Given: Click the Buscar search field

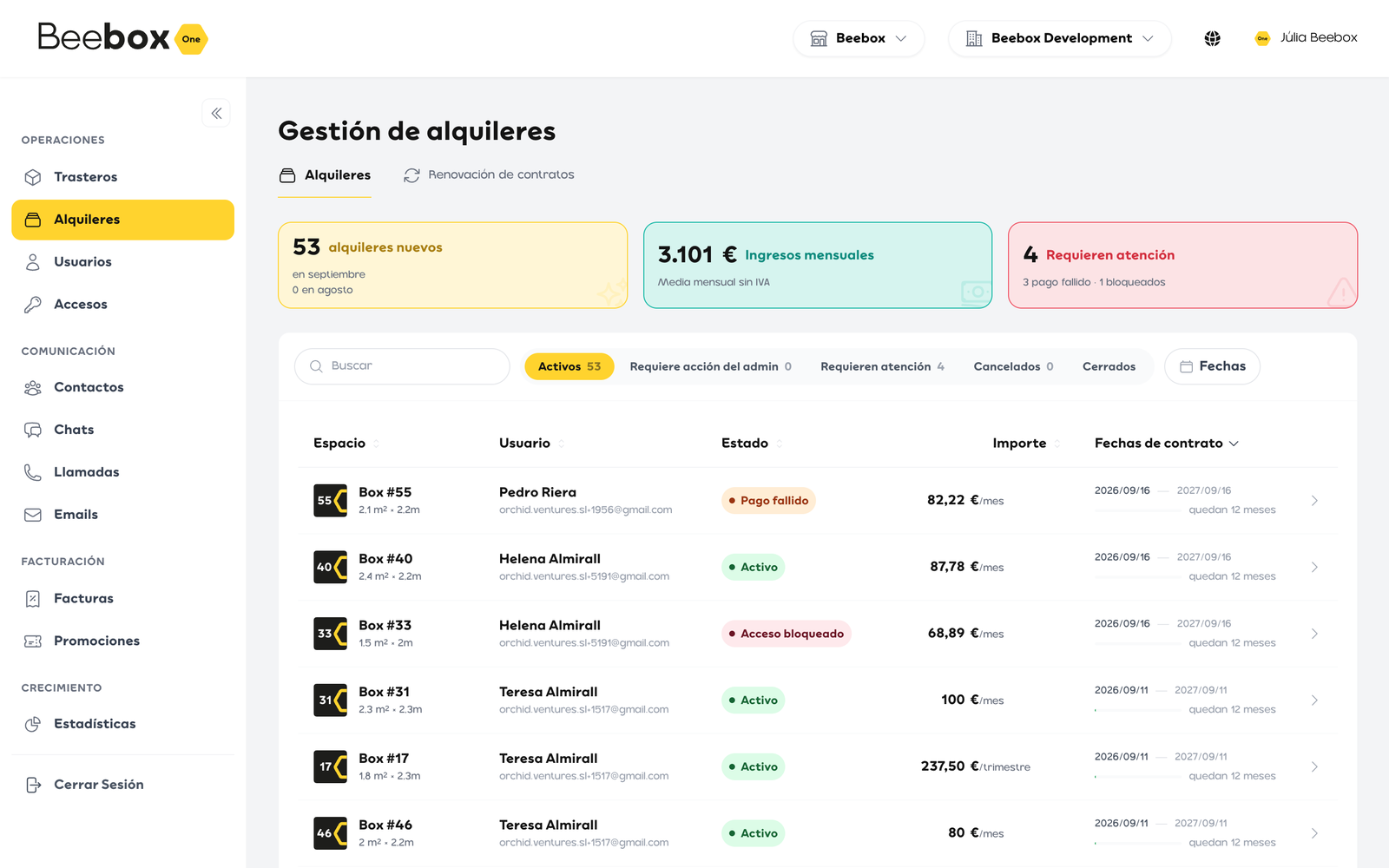Looking at the screenshot, I should point(402,366).
